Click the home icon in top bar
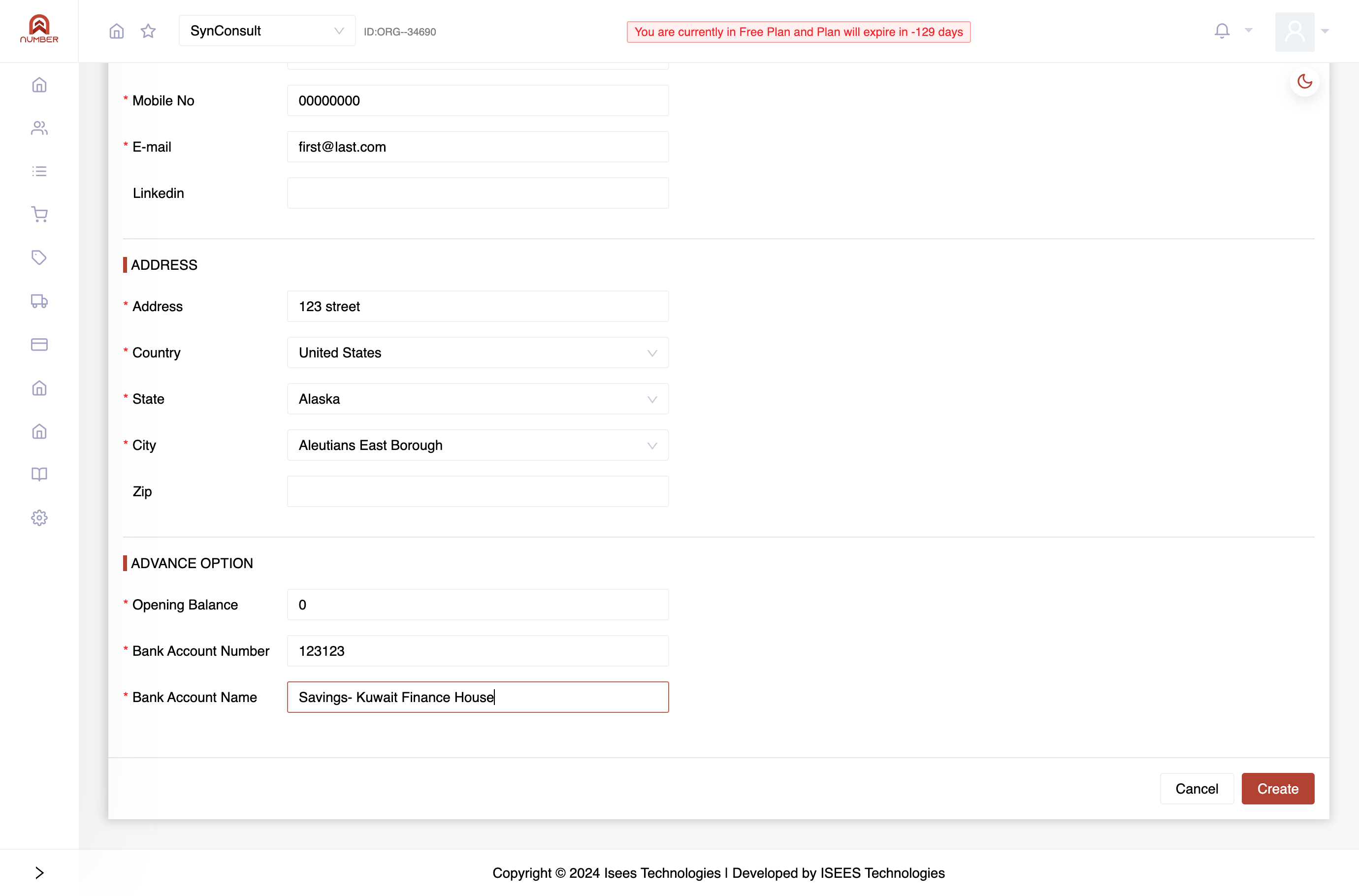Screen dimensions: 1359x896 click(x=117, y=31)
